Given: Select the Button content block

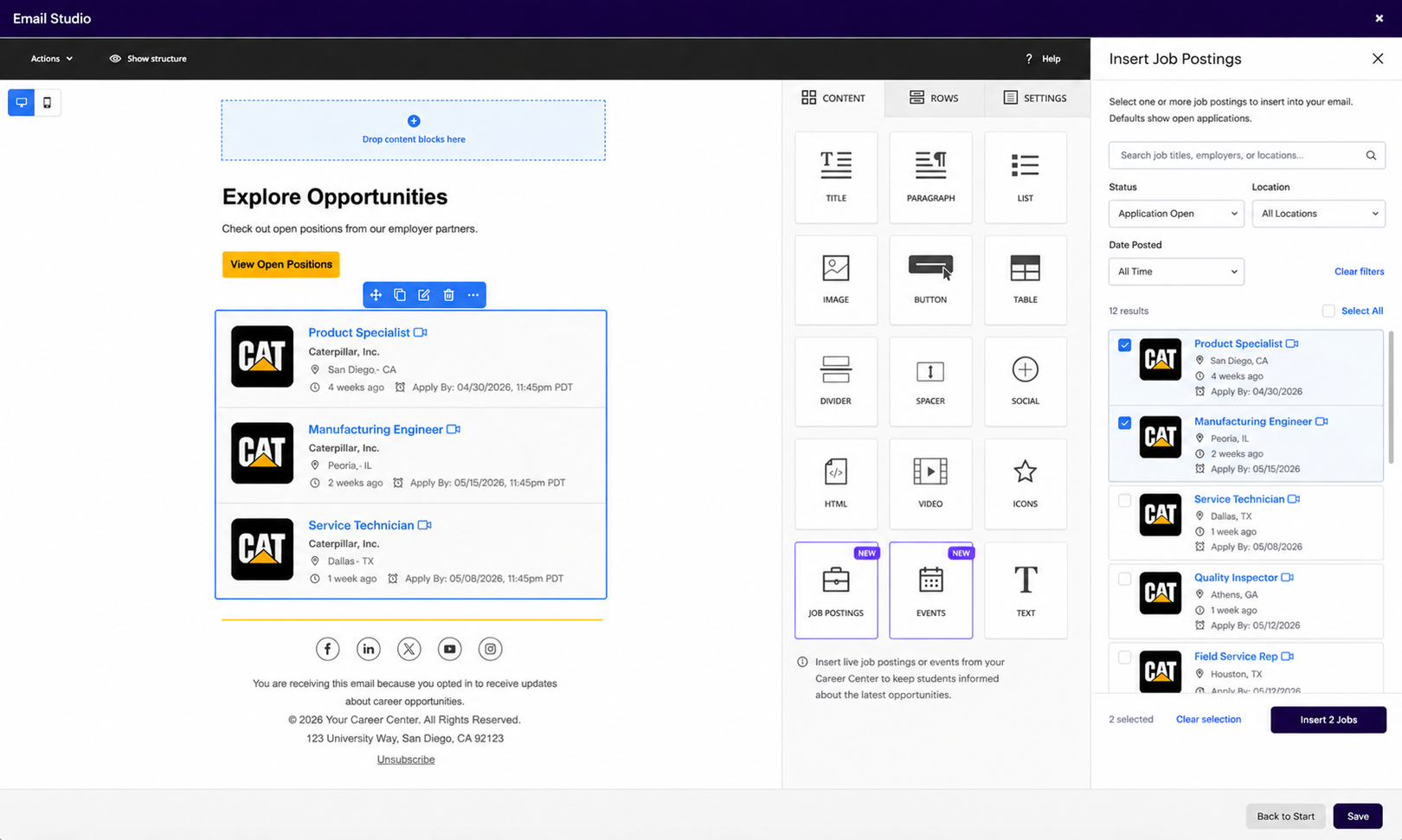Looking at the screenshot, I should [x=930, y=279].
